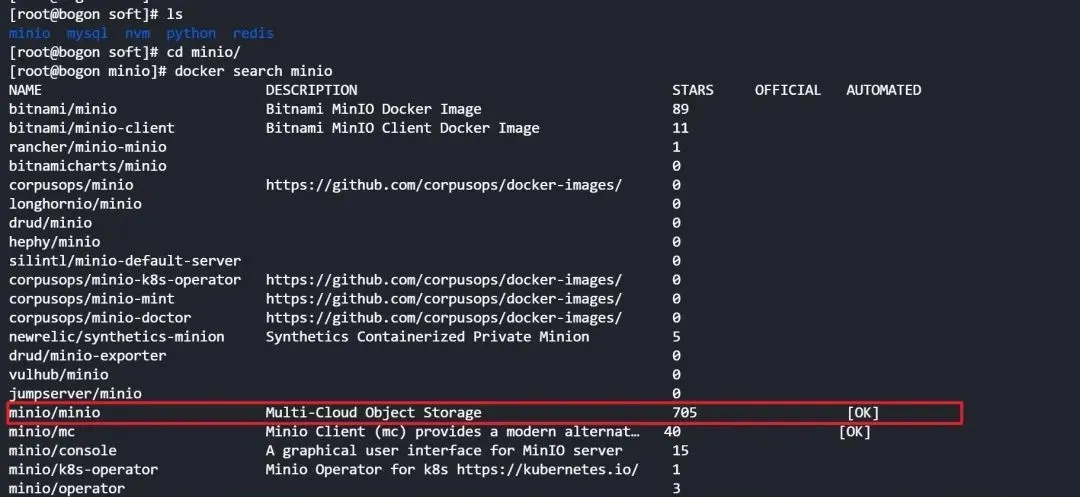1080x497 pixels.
Task: Open the GitHub URL in the corpusops/minio-doctor row
Action: pyautogui.click(x=444, y=318)
